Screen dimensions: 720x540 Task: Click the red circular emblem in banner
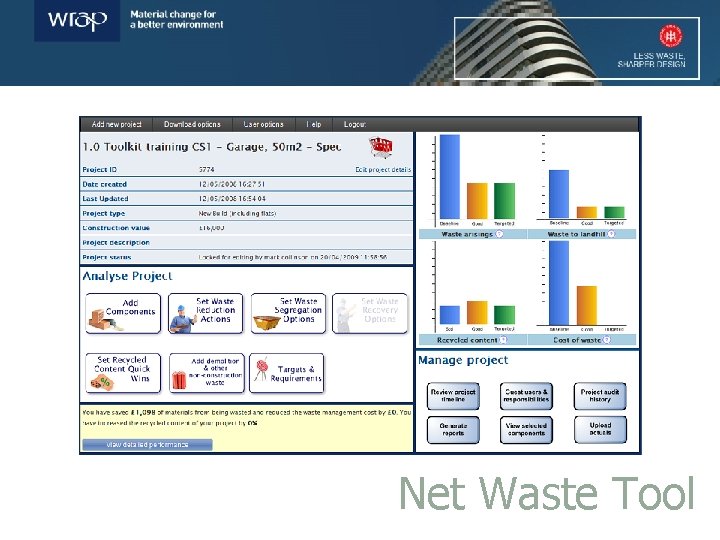671,36
